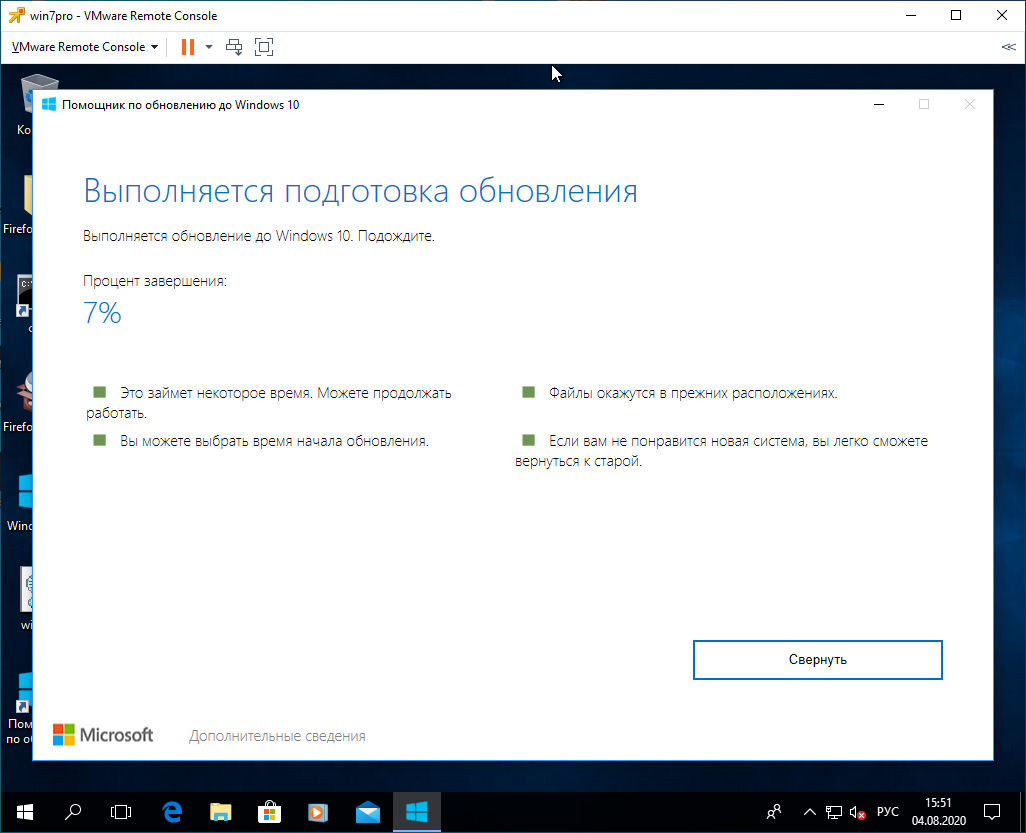Pause the virtual machine with orange pause icon

coord(188,47)
